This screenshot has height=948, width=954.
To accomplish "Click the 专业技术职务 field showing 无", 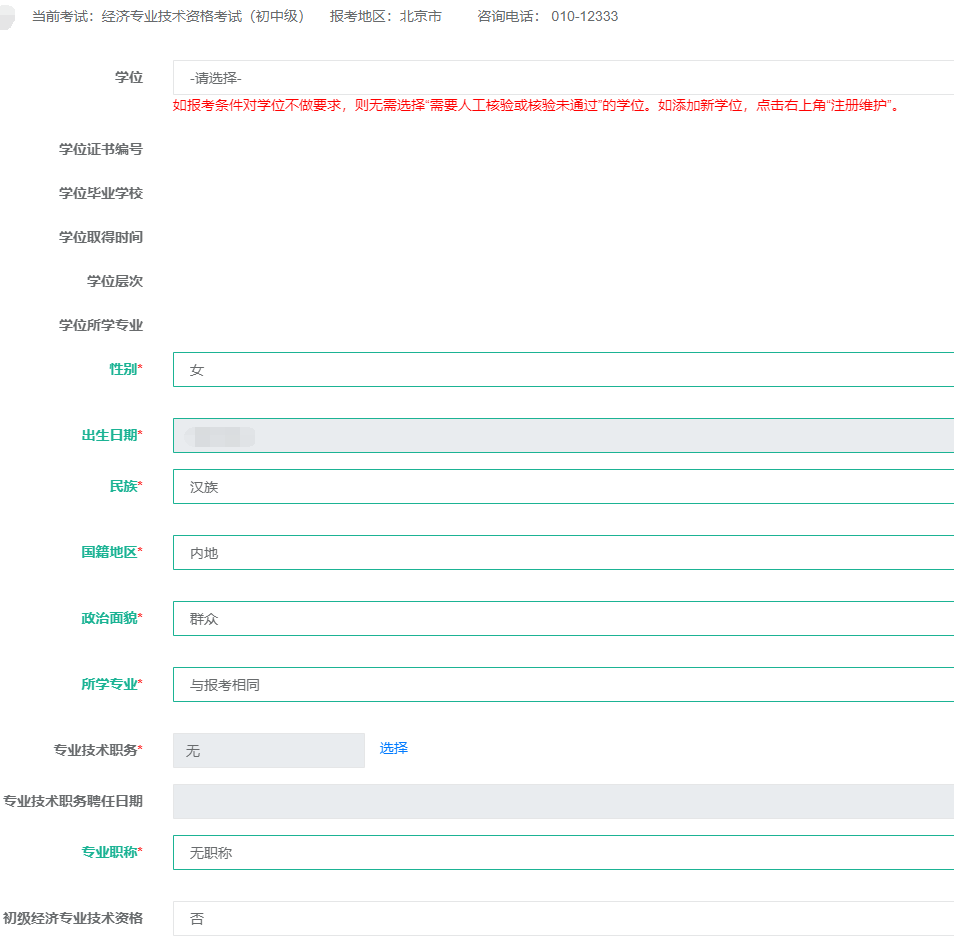I will [268, 751].
